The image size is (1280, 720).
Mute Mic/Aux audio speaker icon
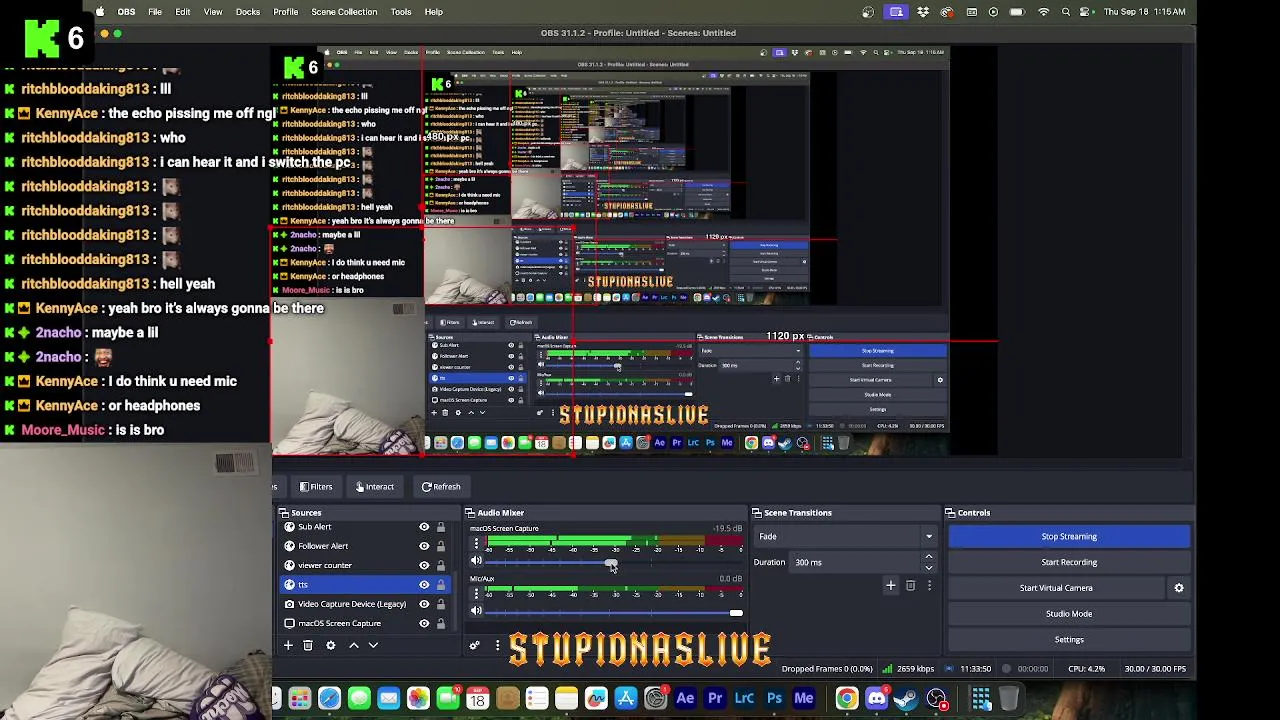point(476,611)
